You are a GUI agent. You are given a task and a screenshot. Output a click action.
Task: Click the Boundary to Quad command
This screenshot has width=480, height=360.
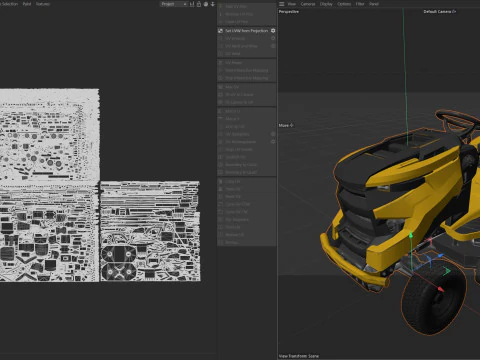pyautogui.click(x=241, y=172)
